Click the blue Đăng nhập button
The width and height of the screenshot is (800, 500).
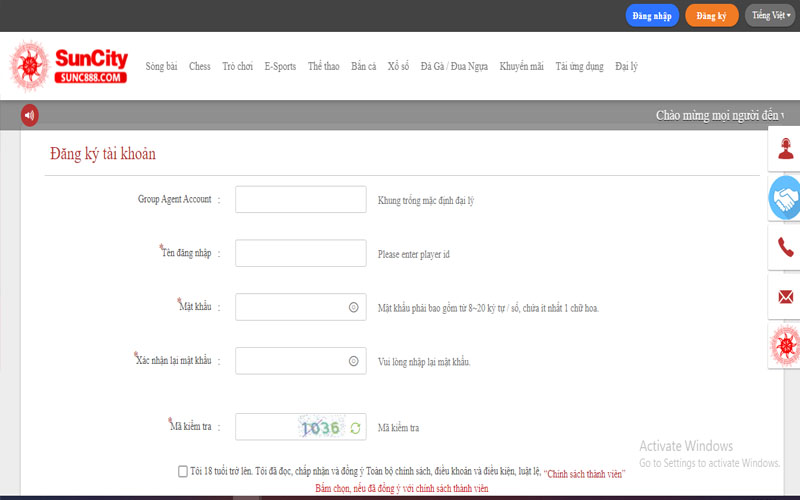pos(652,15)
